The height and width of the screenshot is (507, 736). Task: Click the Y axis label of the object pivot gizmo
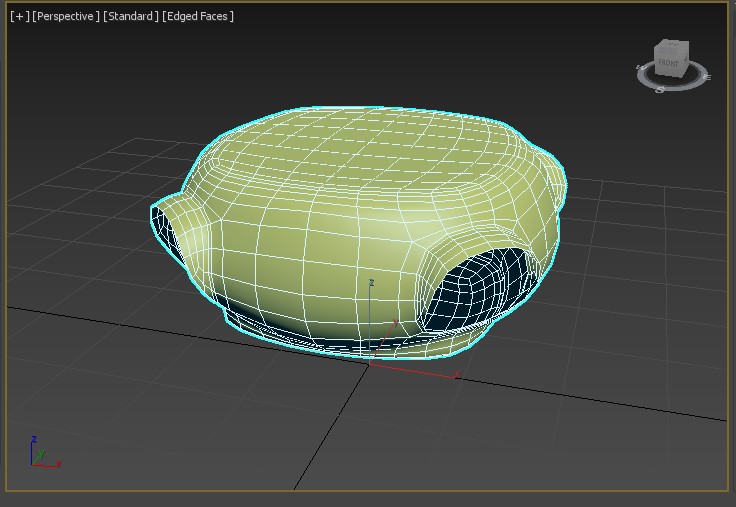click(396, 322)
